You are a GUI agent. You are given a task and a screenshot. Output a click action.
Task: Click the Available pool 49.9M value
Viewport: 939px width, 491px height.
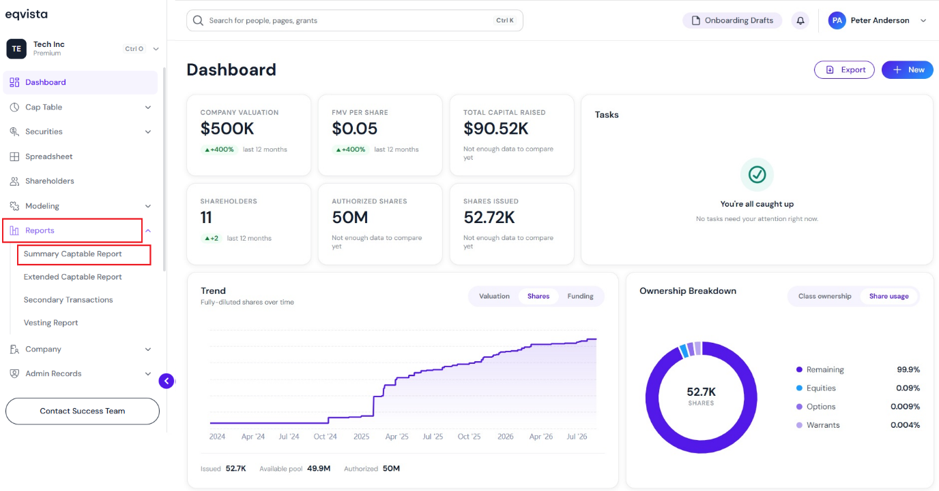[x=319, y=468]
